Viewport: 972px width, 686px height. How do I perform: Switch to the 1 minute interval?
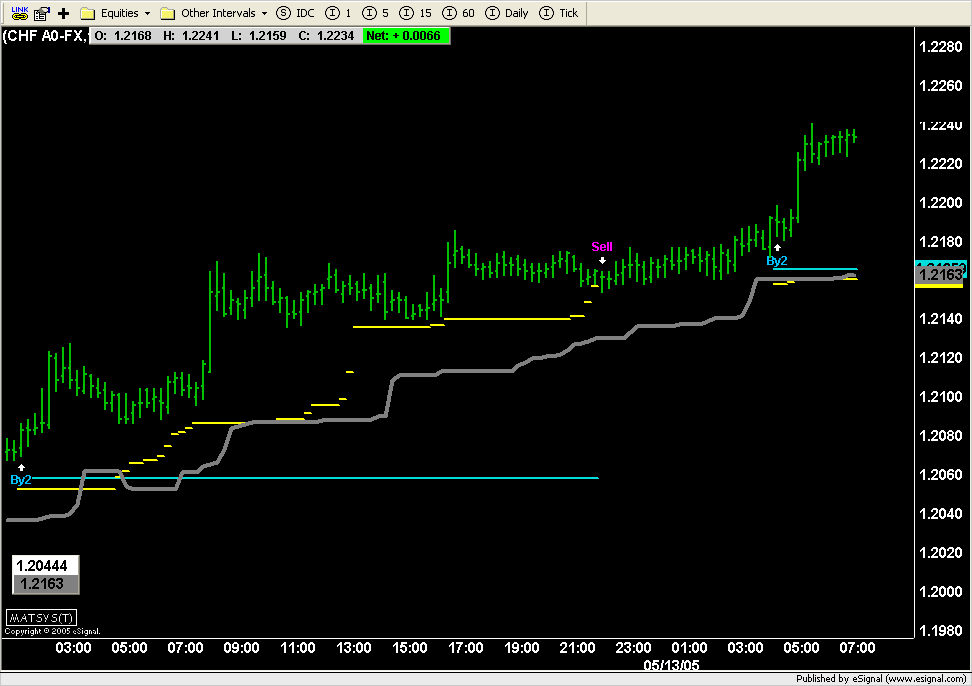(338, 13)
